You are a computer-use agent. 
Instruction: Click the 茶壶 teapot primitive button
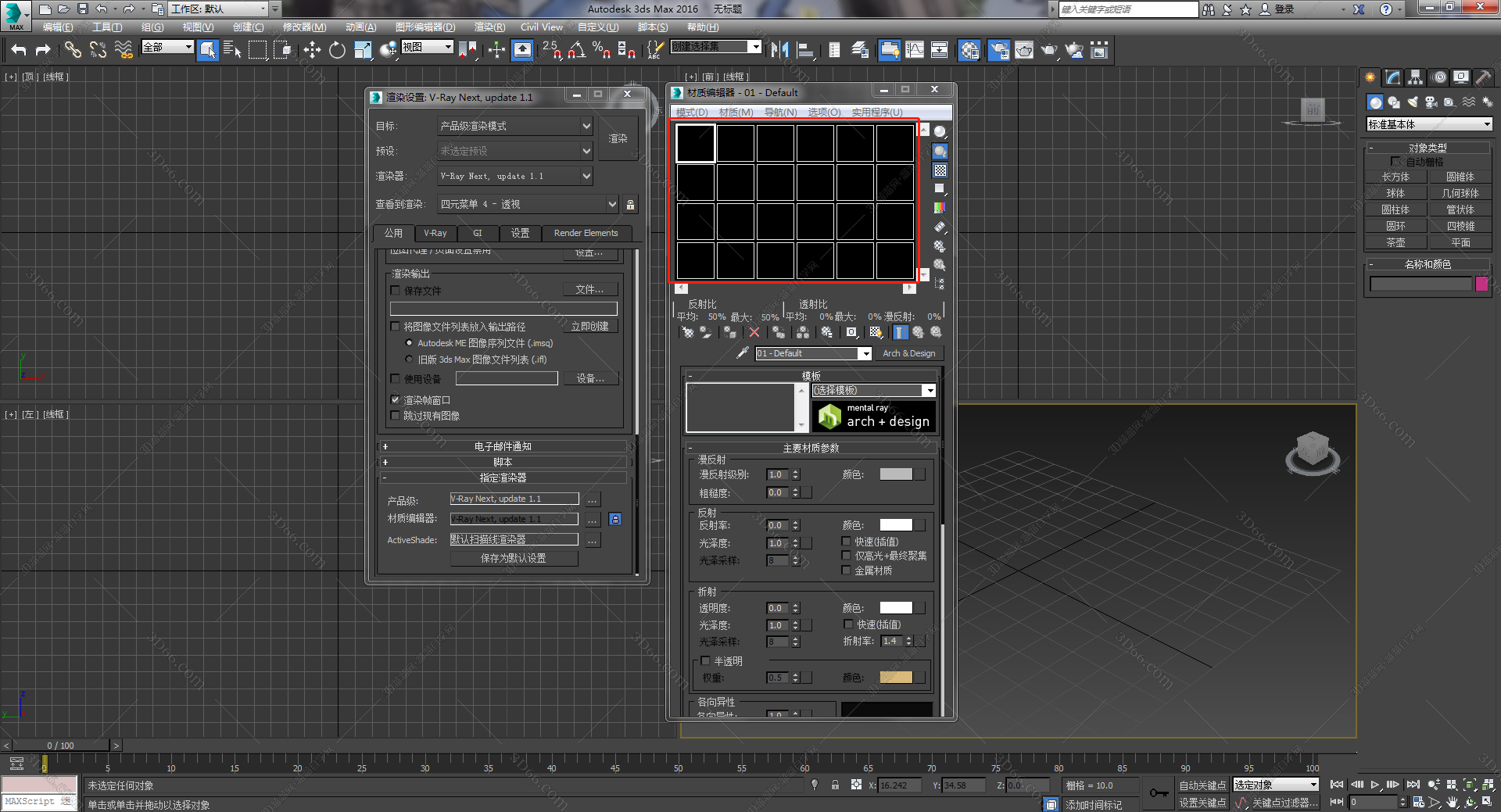coord(1395,242)
